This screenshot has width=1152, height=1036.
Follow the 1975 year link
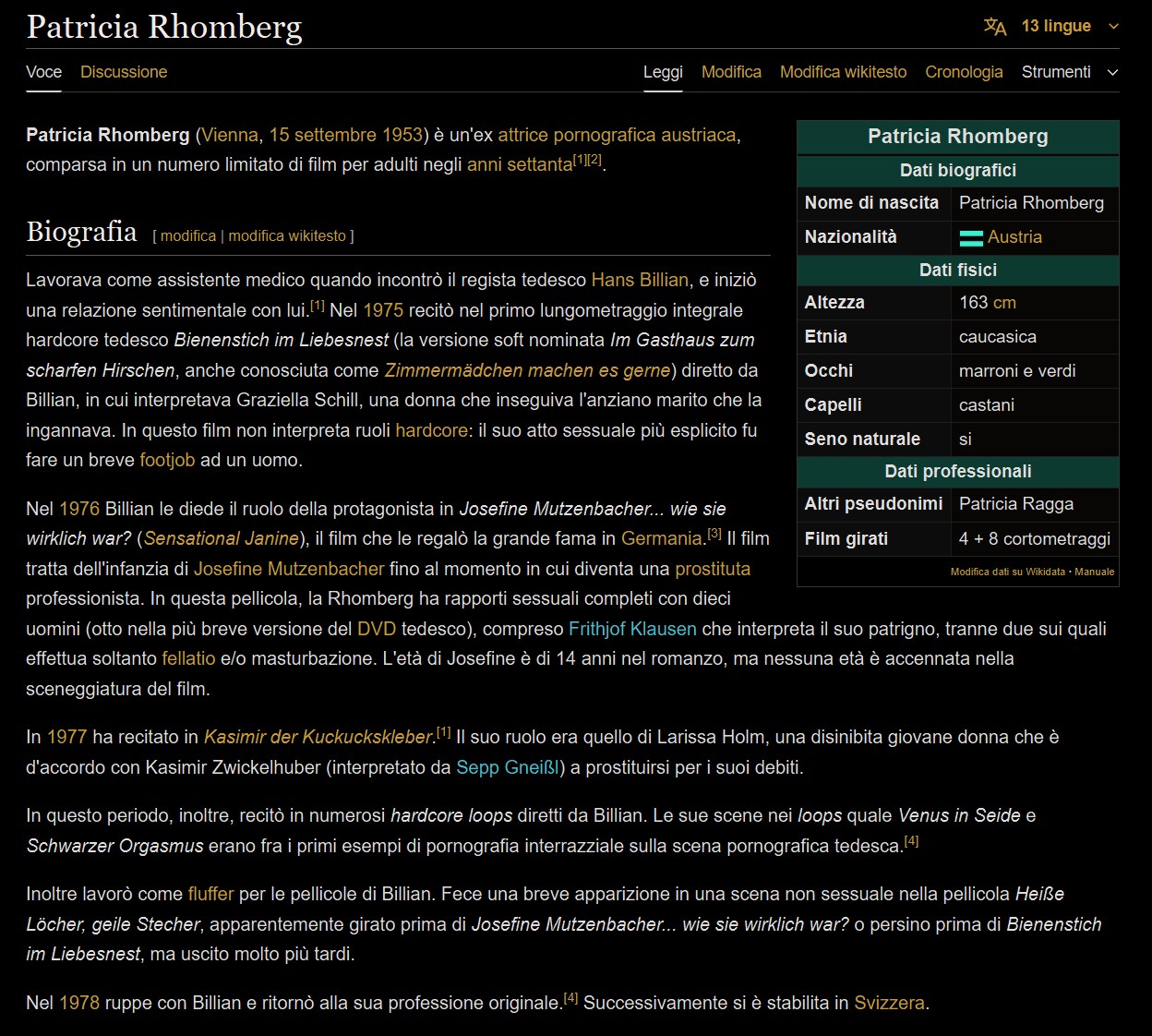click(x=383, y=310)
